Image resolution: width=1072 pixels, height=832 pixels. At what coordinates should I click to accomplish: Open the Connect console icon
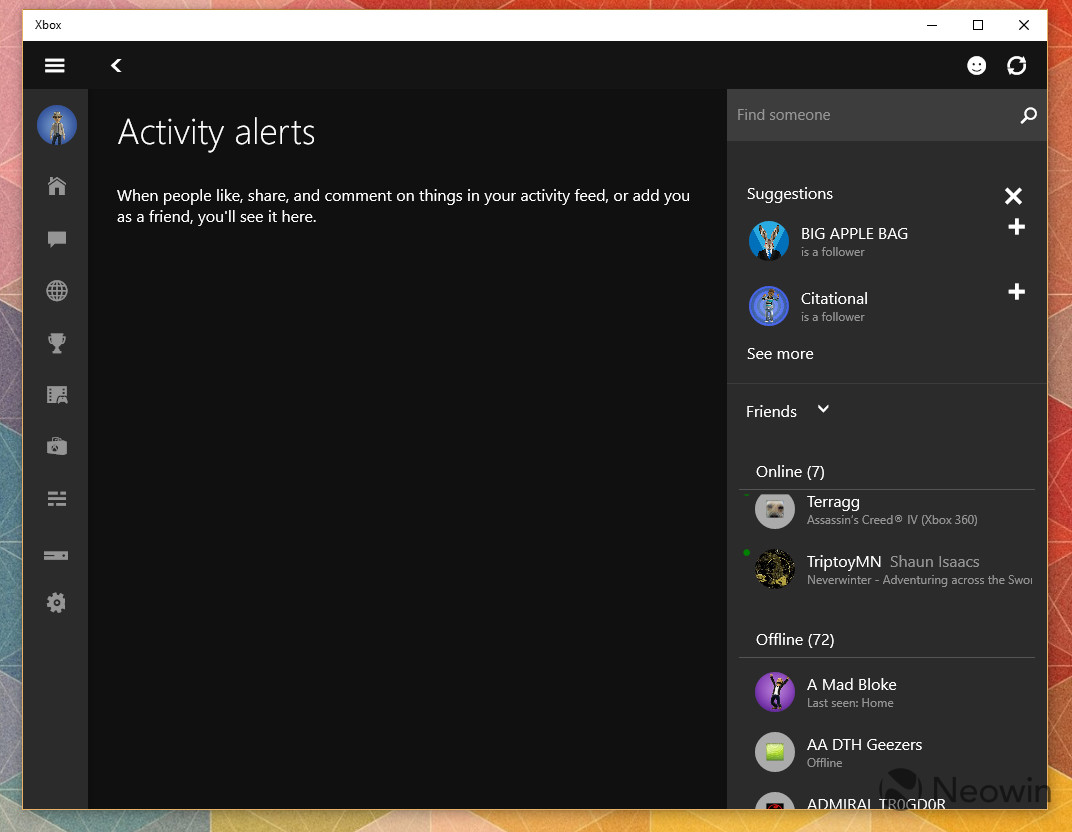pos(56,555)
